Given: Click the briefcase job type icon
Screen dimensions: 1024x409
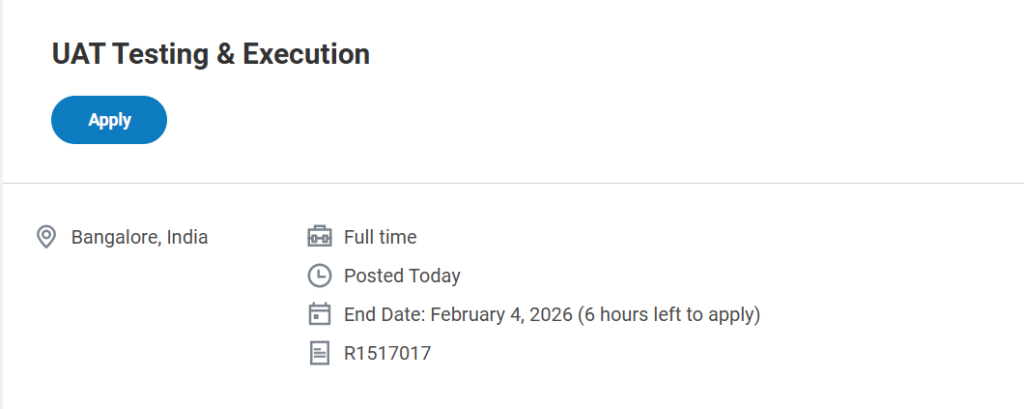Looking at the screenshot, I should pos(318,237).
